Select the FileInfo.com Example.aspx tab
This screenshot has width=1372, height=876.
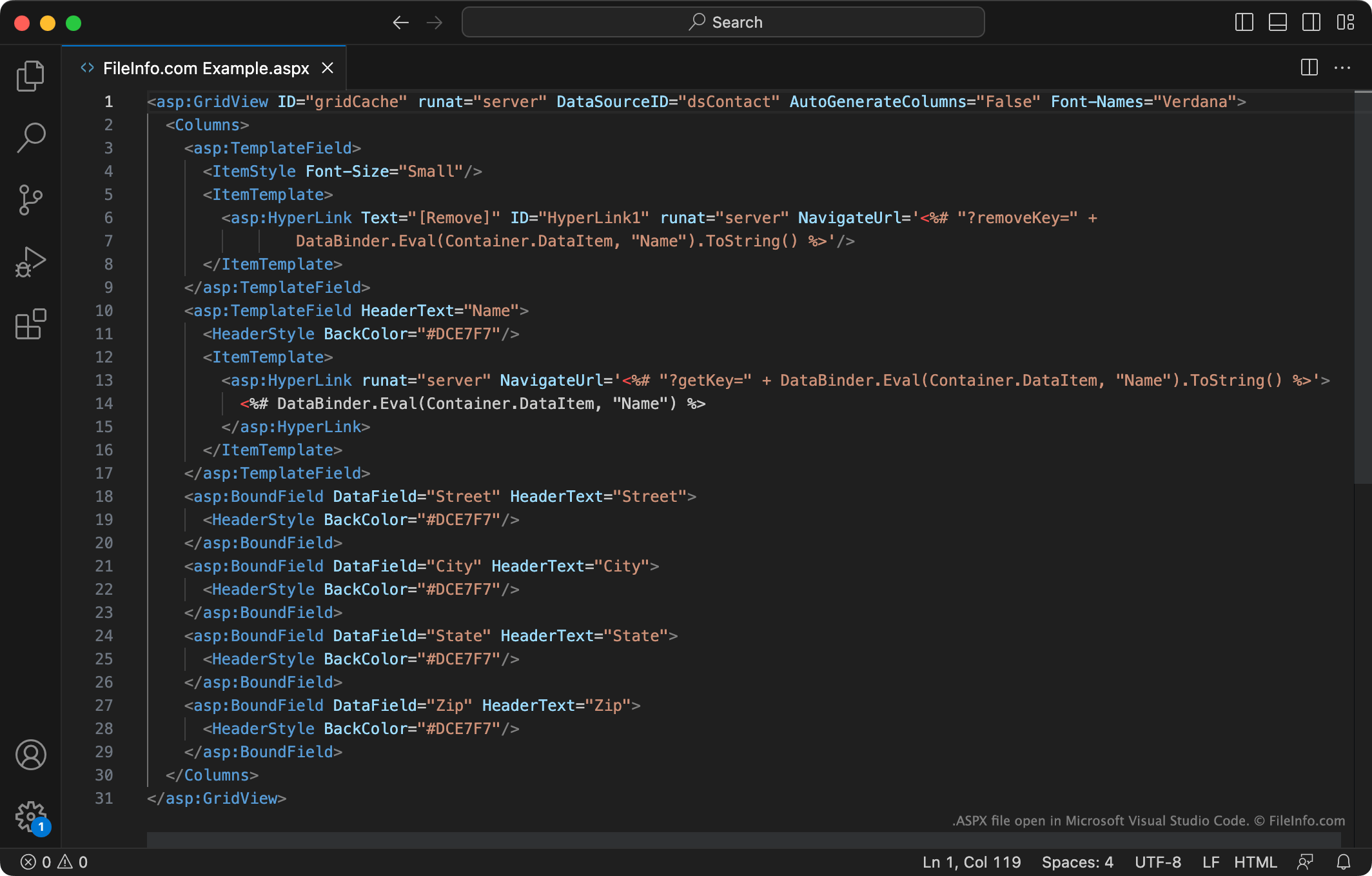[205, 68]
